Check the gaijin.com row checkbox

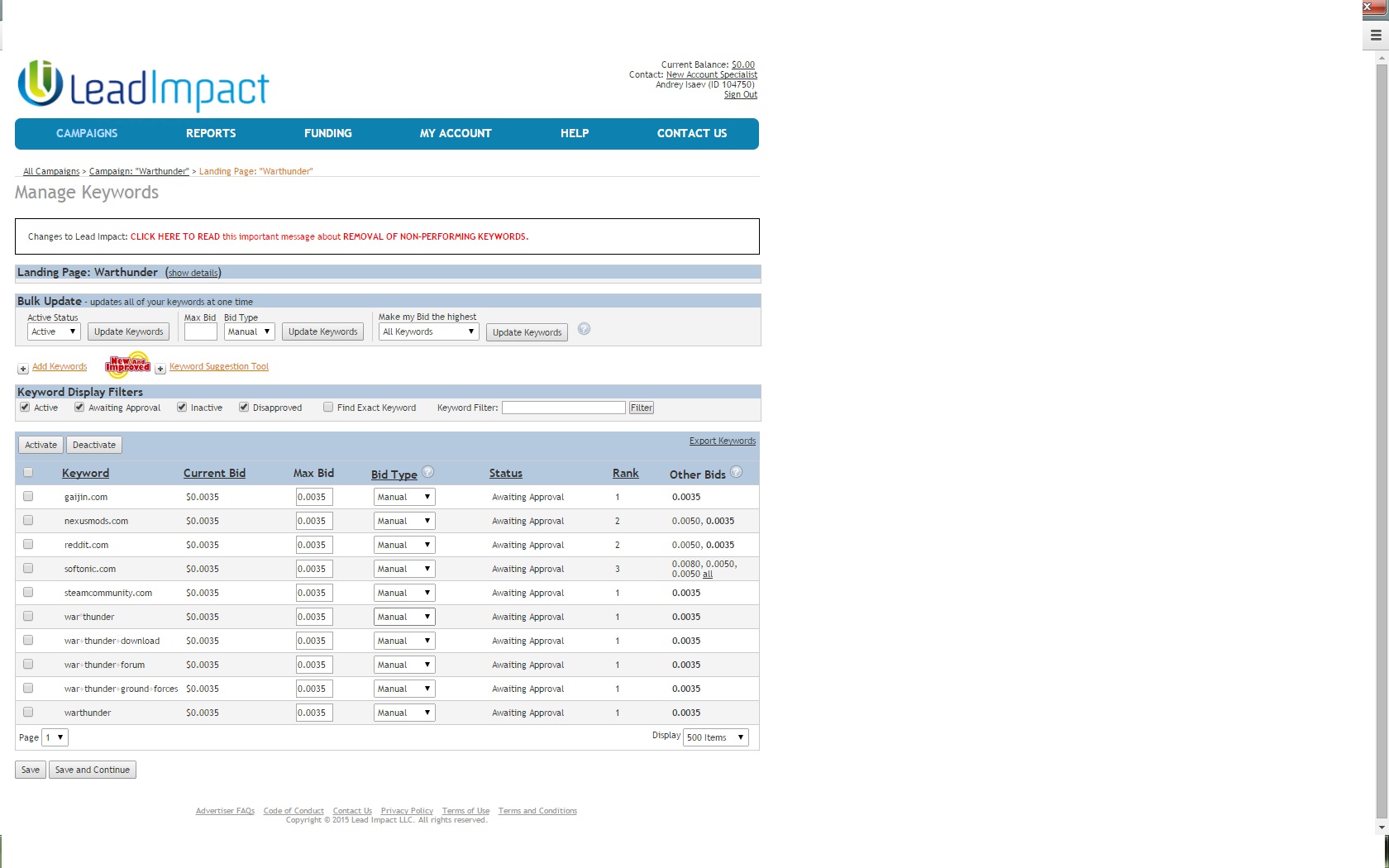pyautogui.click(x=28, y=496)
